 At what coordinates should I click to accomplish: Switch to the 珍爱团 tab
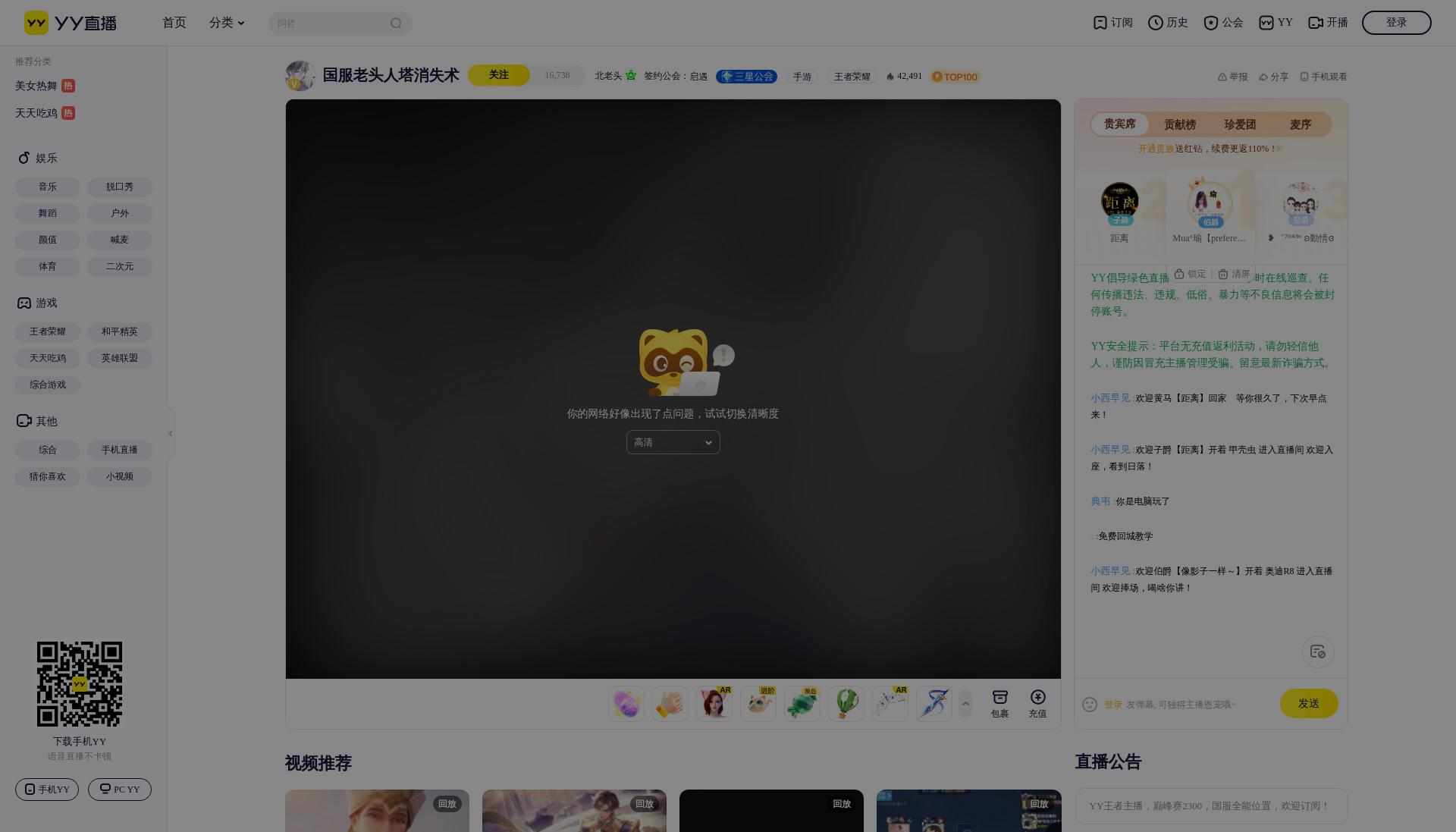point(1240,124)
